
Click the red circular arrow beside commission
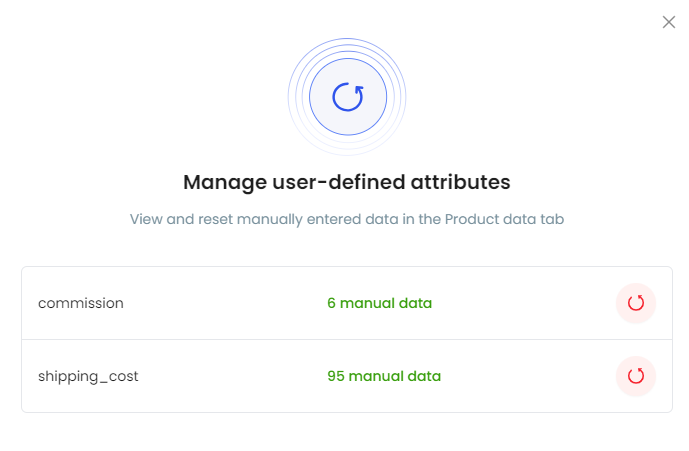pyautogui.click(x=635, y=303)
